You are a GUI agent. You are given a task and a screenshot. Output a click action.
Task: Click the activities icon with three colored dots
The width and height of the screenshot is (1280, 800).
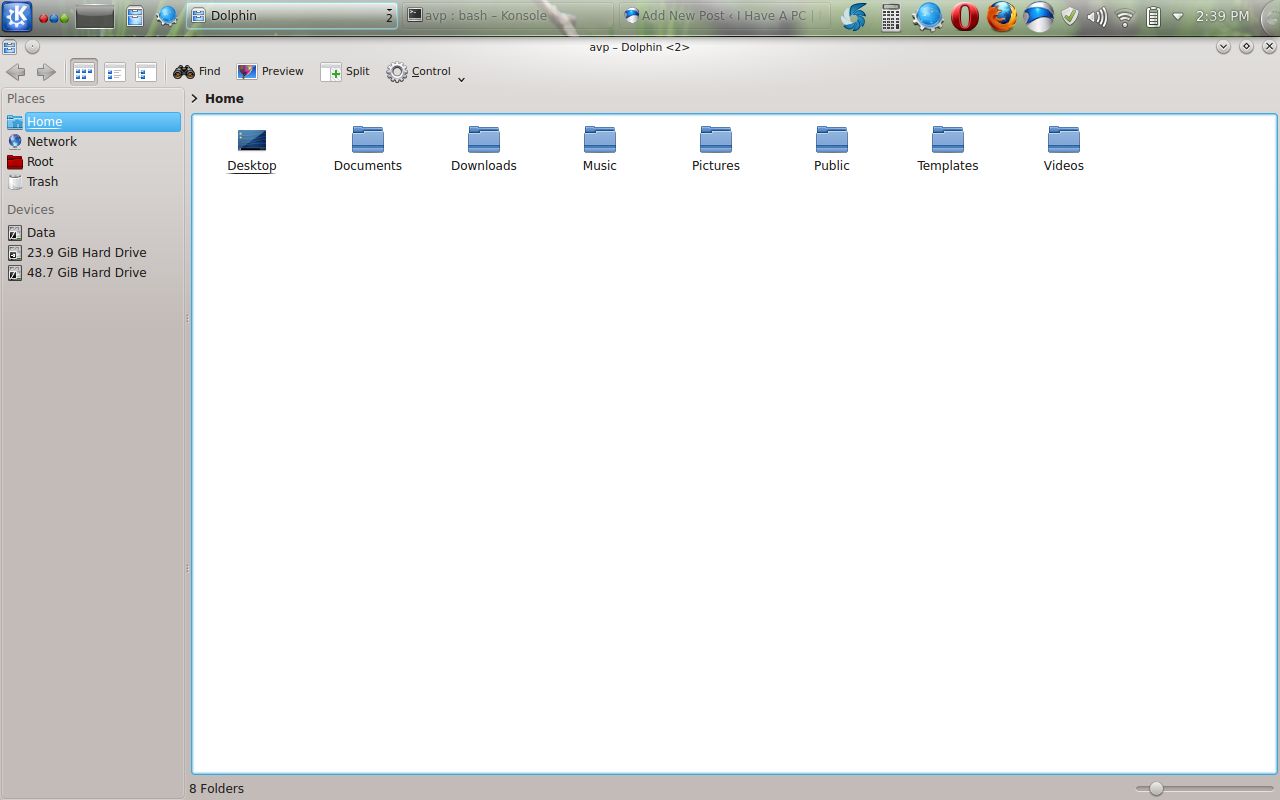(54, 17)
